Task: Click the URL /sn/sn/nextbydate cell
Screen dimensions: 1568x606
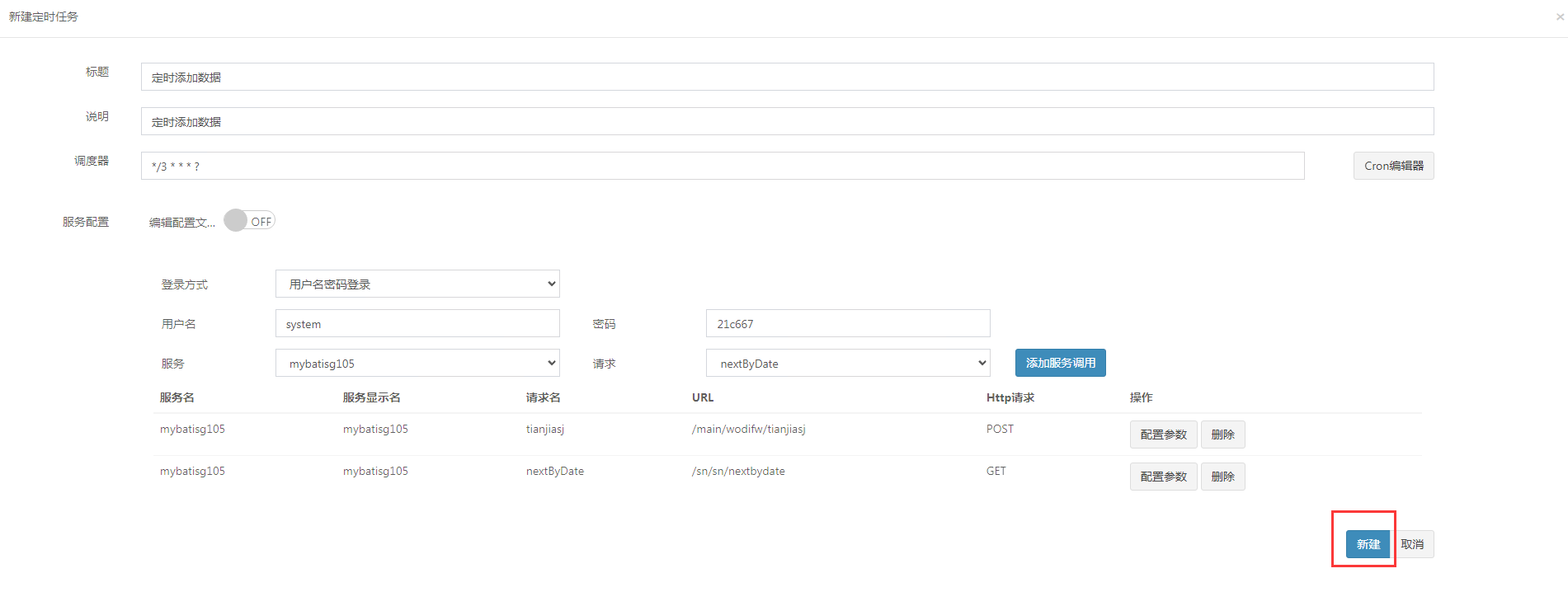Action: pos(738,471)
